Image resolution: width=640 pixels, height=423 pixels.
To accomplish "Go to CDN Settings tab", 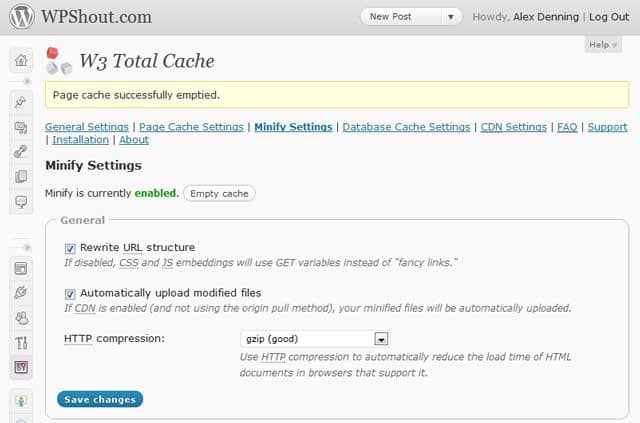I will tap(512, 127).
